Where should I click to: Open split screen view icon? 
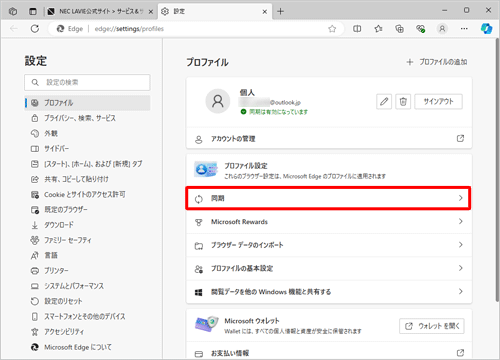[357, 29]
